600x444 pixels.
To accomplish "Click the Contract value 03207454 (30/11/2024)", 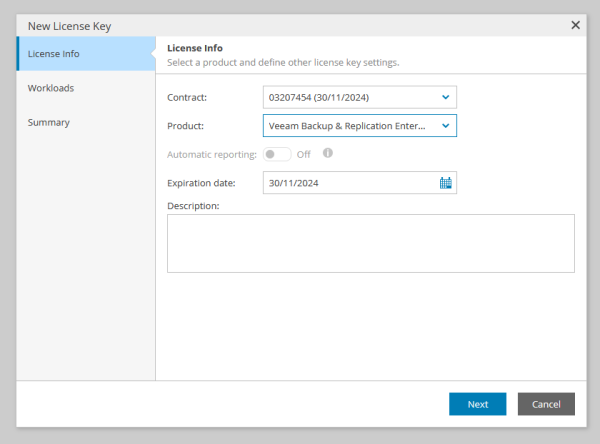I will click(x=319, y=98).
